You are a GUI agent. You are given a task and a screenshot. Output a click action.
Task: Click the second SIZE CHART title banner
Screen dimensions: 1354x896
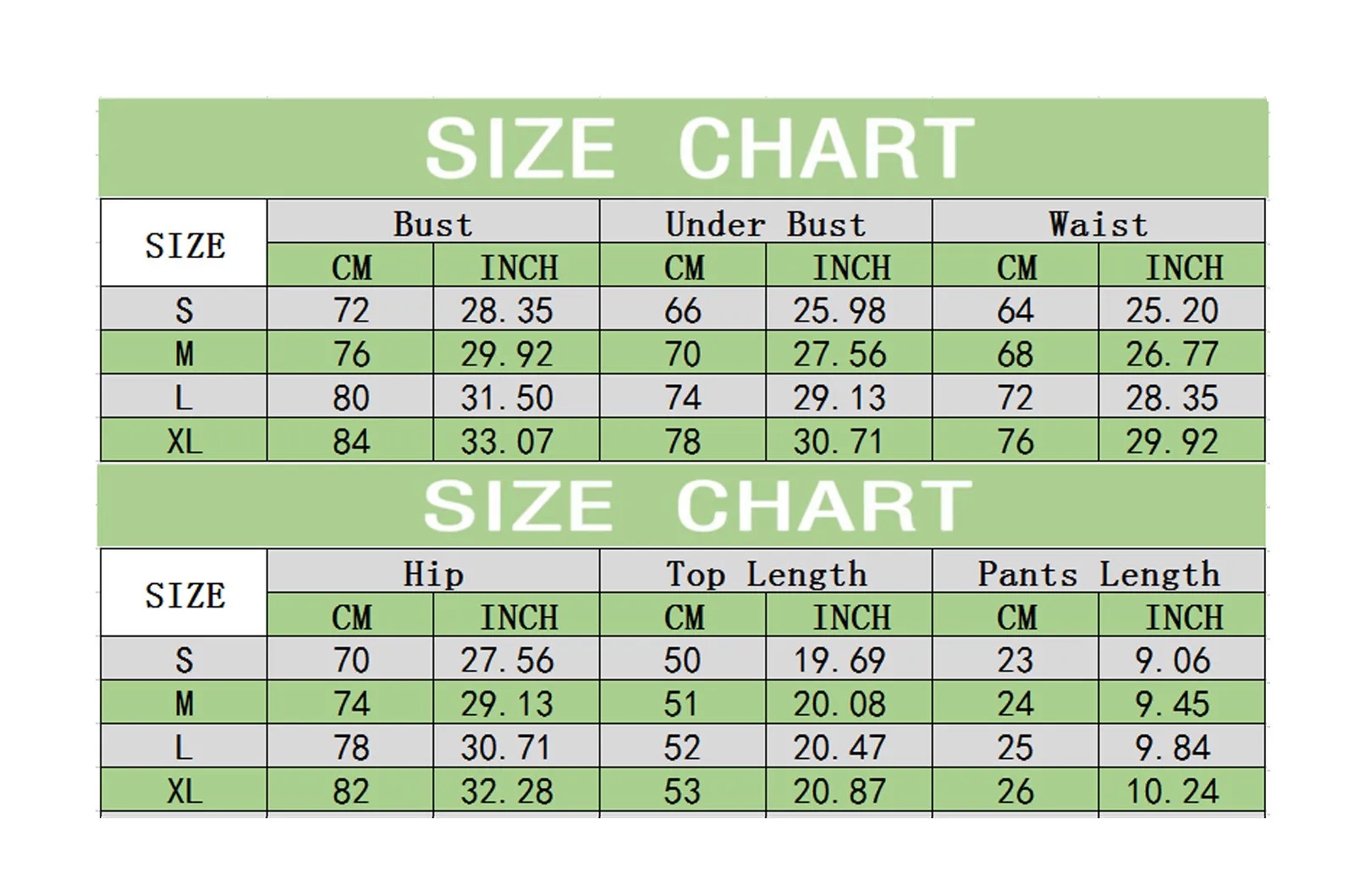tap(698, 506)
